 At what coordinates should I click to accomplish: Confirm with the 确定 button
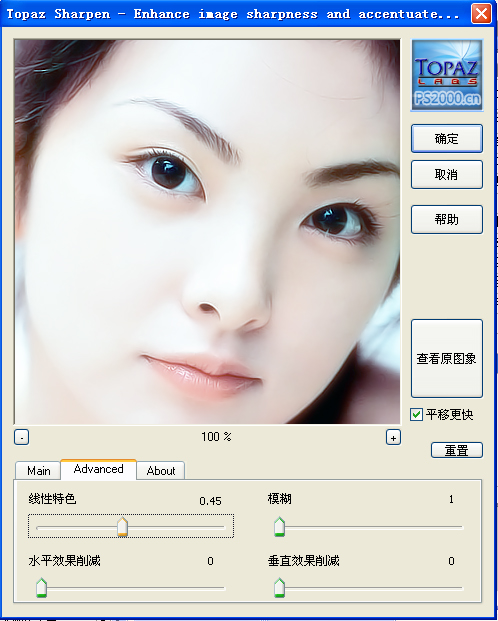coord(447,139)
